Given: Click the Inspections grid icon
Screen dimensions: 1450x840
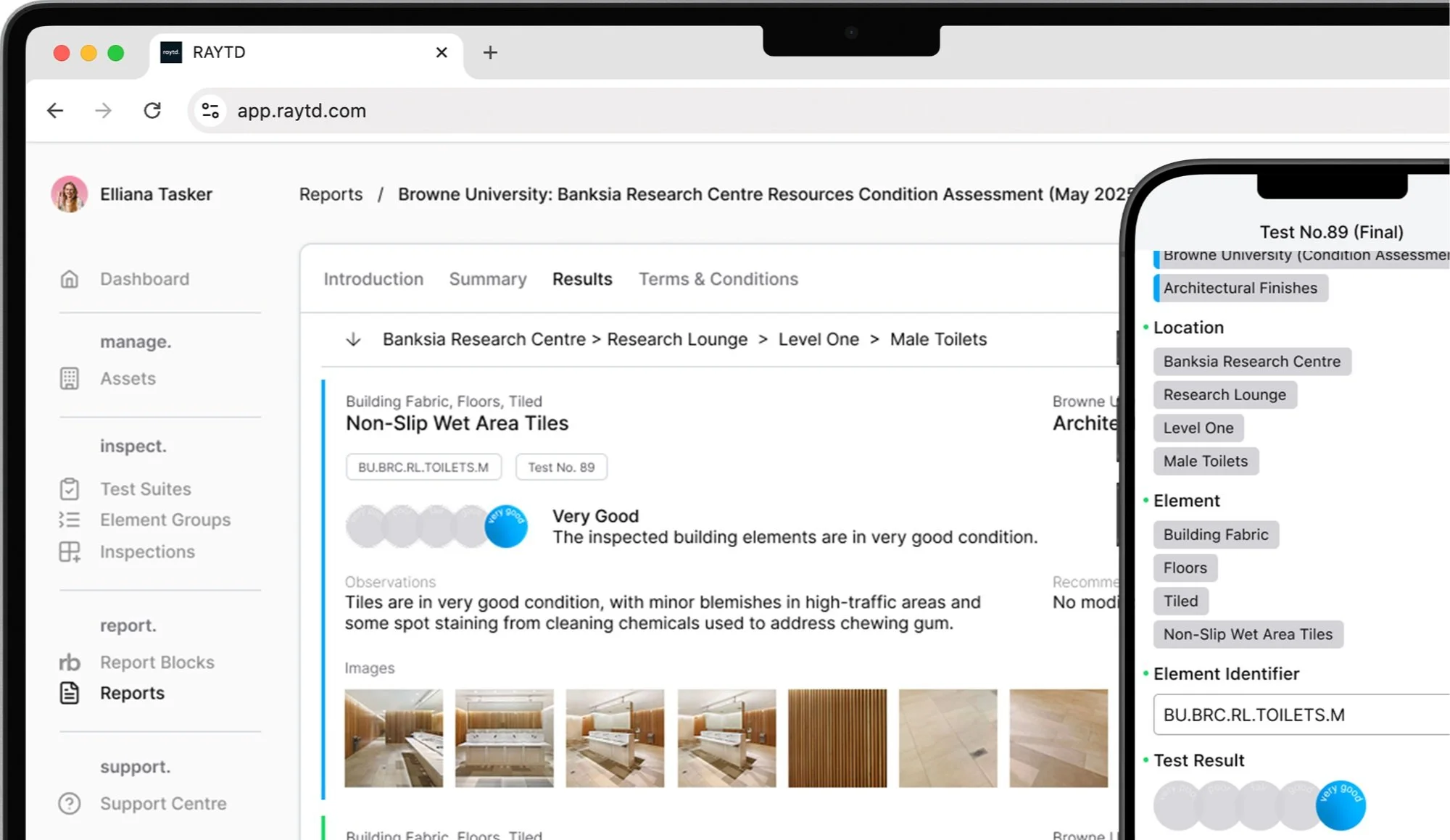Looking at the screenshot, I should point(69,552).
